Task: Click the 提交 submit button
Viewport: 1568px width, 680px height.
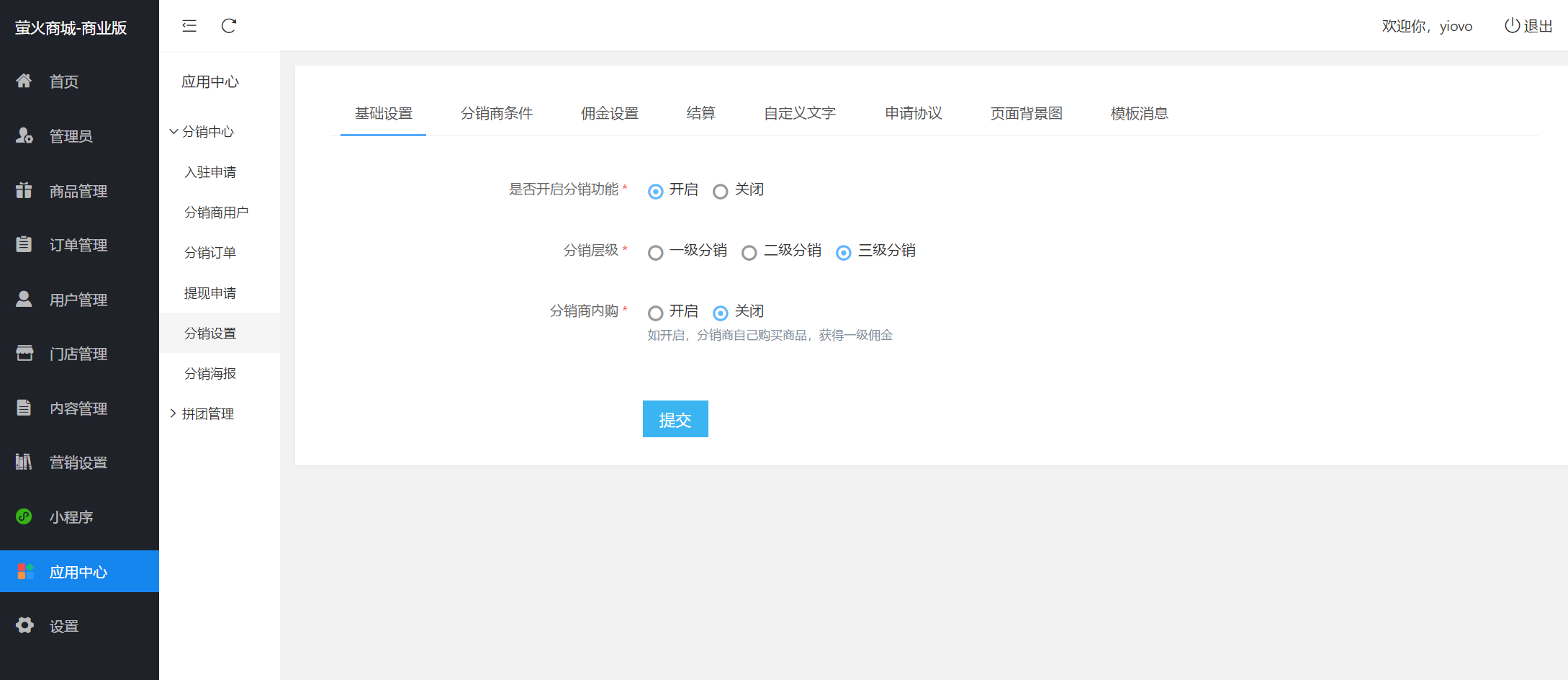Action: point(675,419)
